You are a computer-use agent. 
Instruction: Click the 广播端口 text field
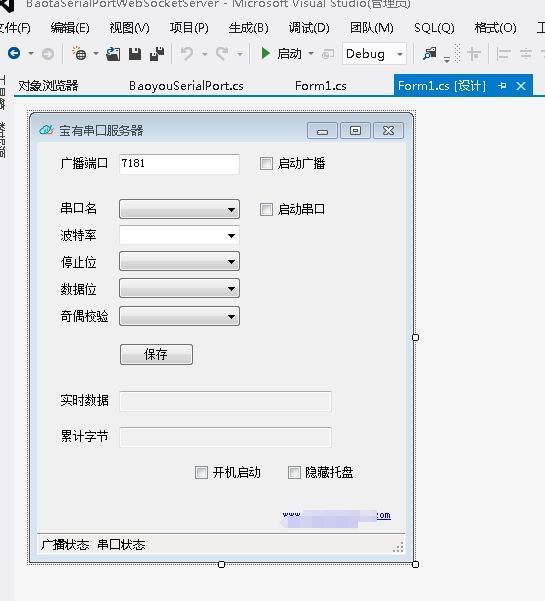[179, 164]
